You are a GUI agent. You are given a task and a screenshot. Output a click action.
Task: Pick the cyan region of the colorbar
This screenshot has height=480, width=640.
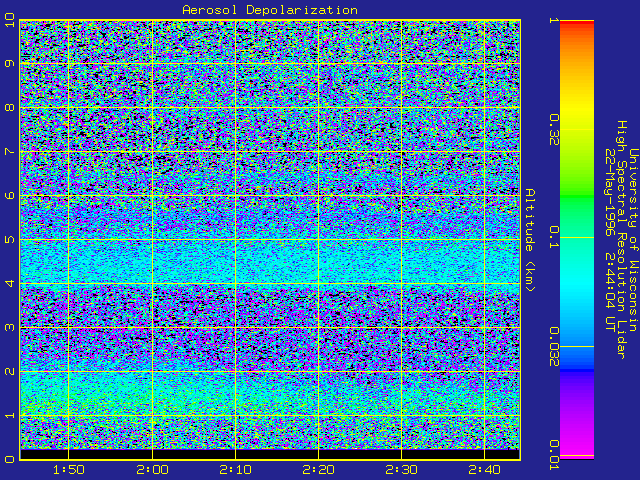(x=577, y=282)
